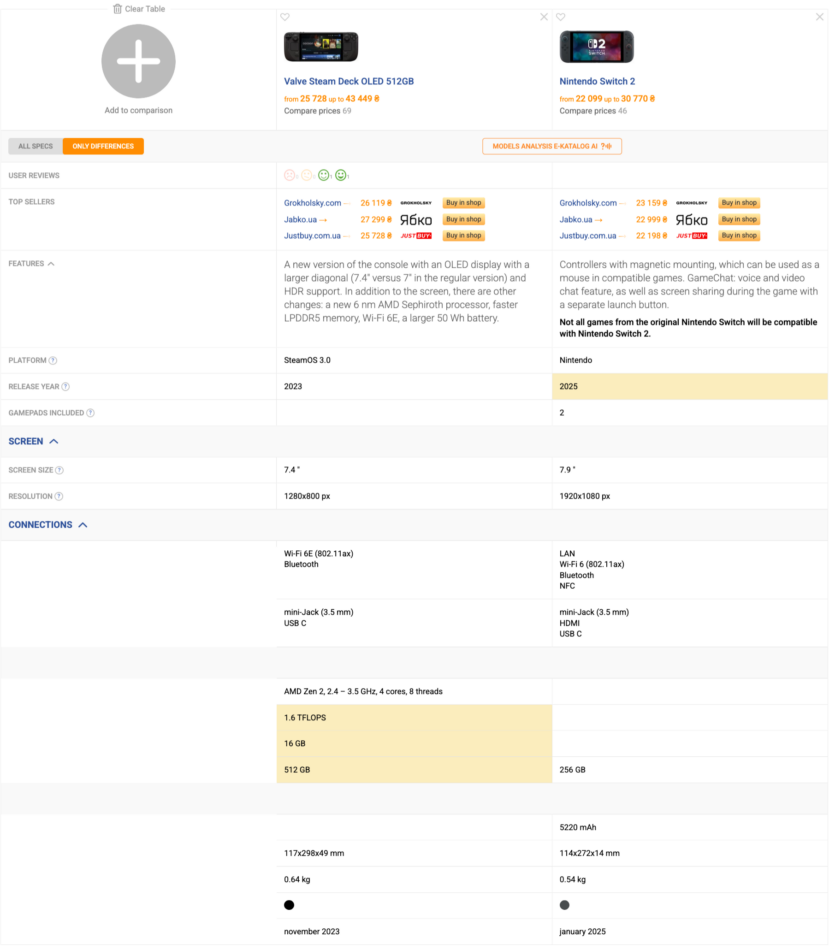Collapse the Screen section
Image resolution: width=835 pixels, height=949 pixels.
click(54, 442)
